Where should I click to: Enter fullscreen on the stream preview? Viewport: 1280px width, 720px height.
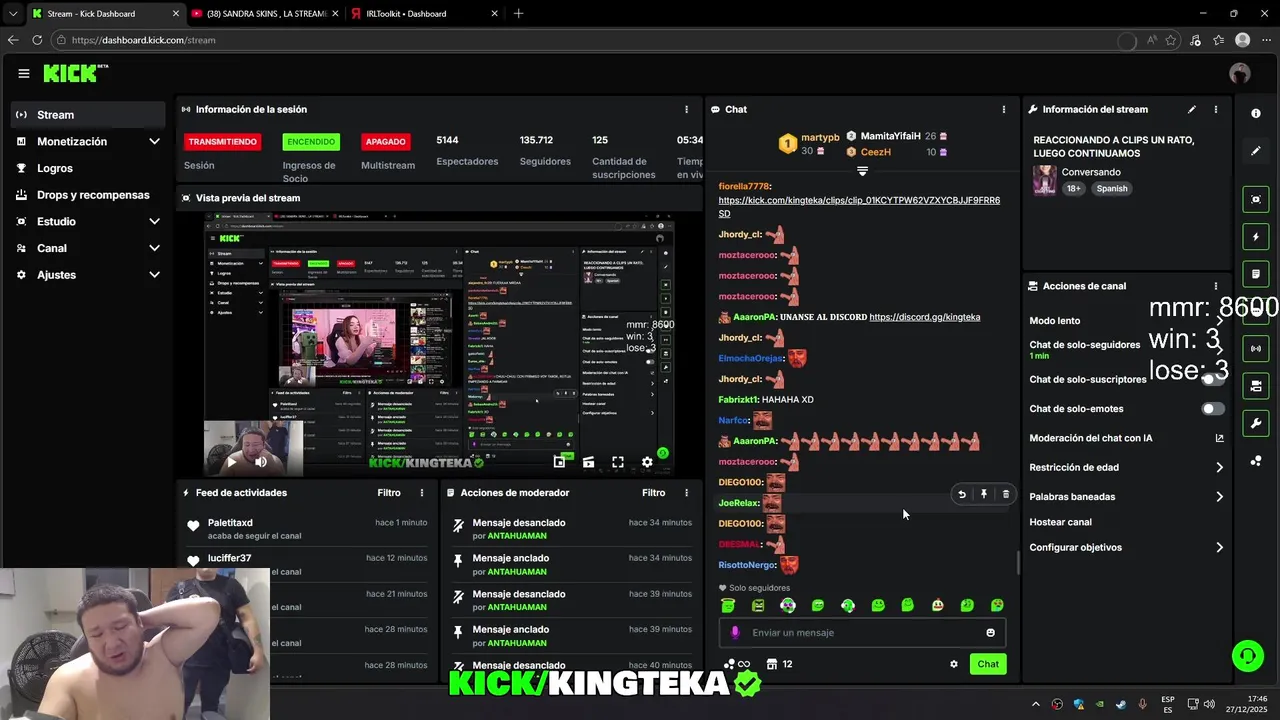[618, 462]
